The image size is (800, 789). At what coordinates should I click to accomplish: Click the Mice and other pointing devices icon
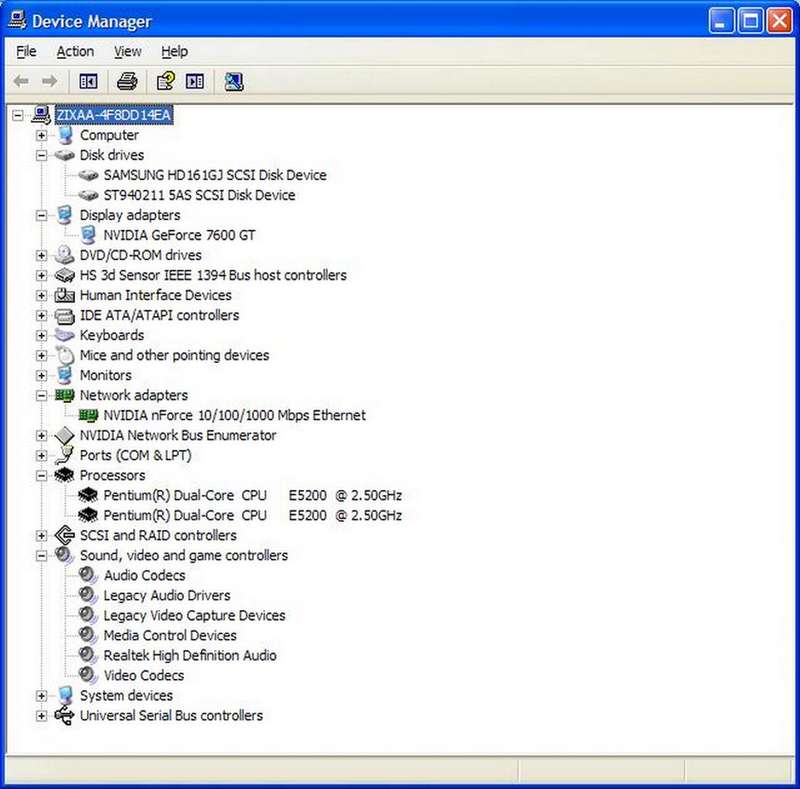click(x=65, y=355)
